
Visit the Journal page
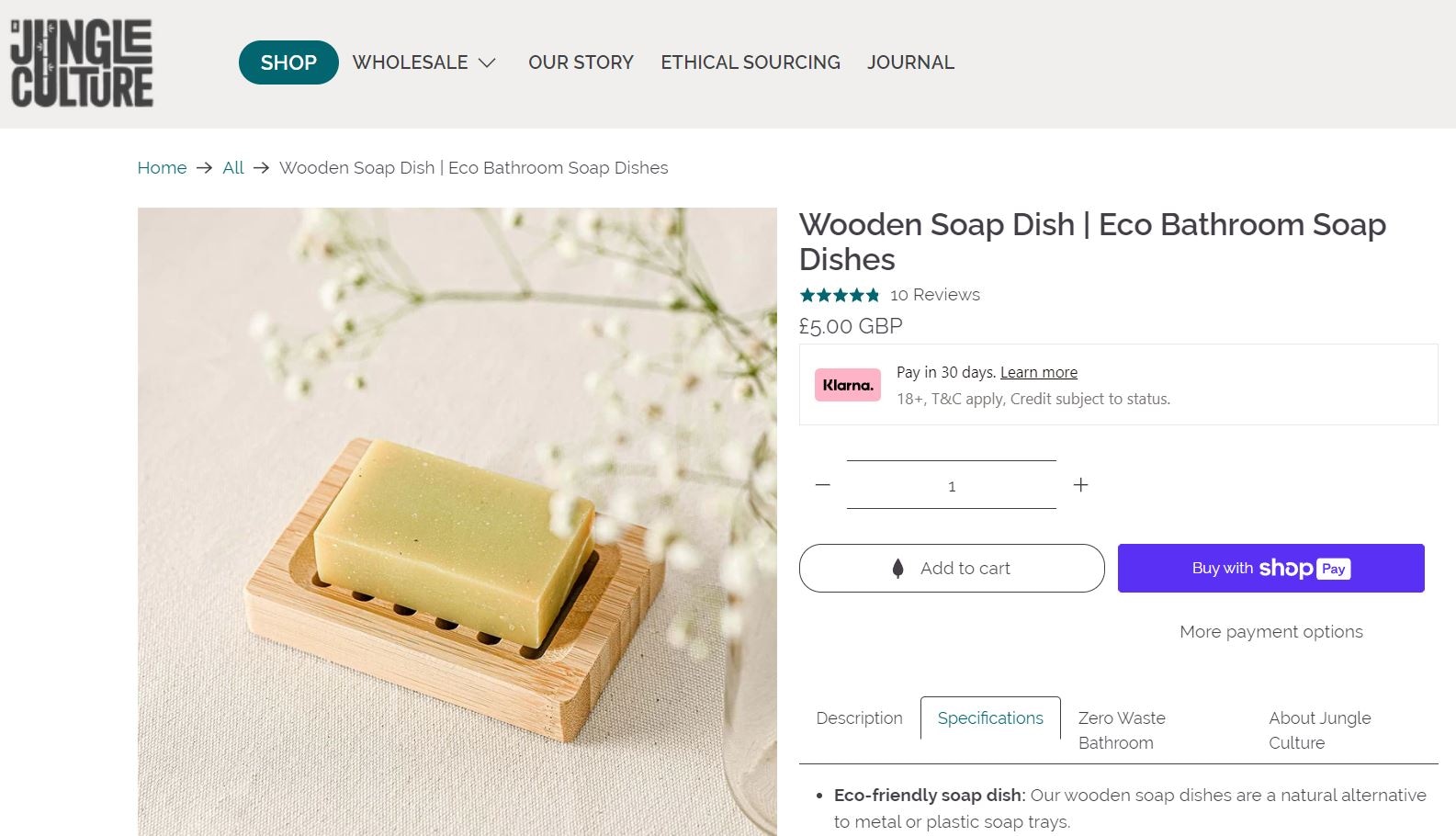tap(910, 62)
